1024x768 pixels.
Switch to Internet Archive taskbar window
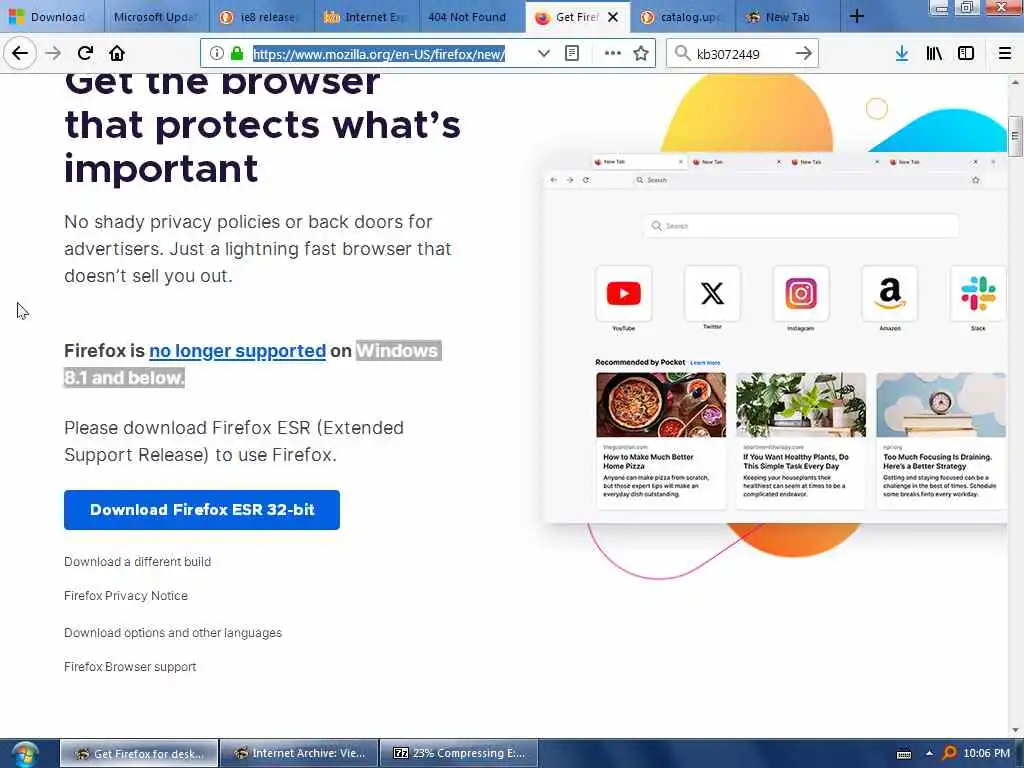tap(299, 753)
